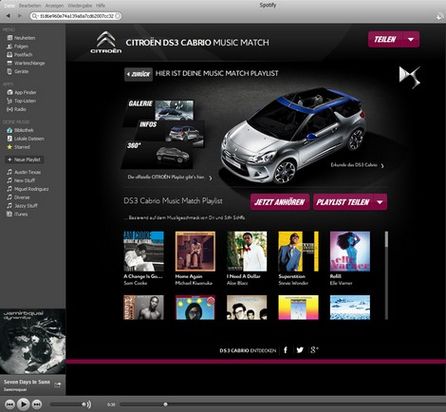446x412 pixels.
Task: Share on Twitter icon
Action: pyautogui.click(x=300, y=350)
